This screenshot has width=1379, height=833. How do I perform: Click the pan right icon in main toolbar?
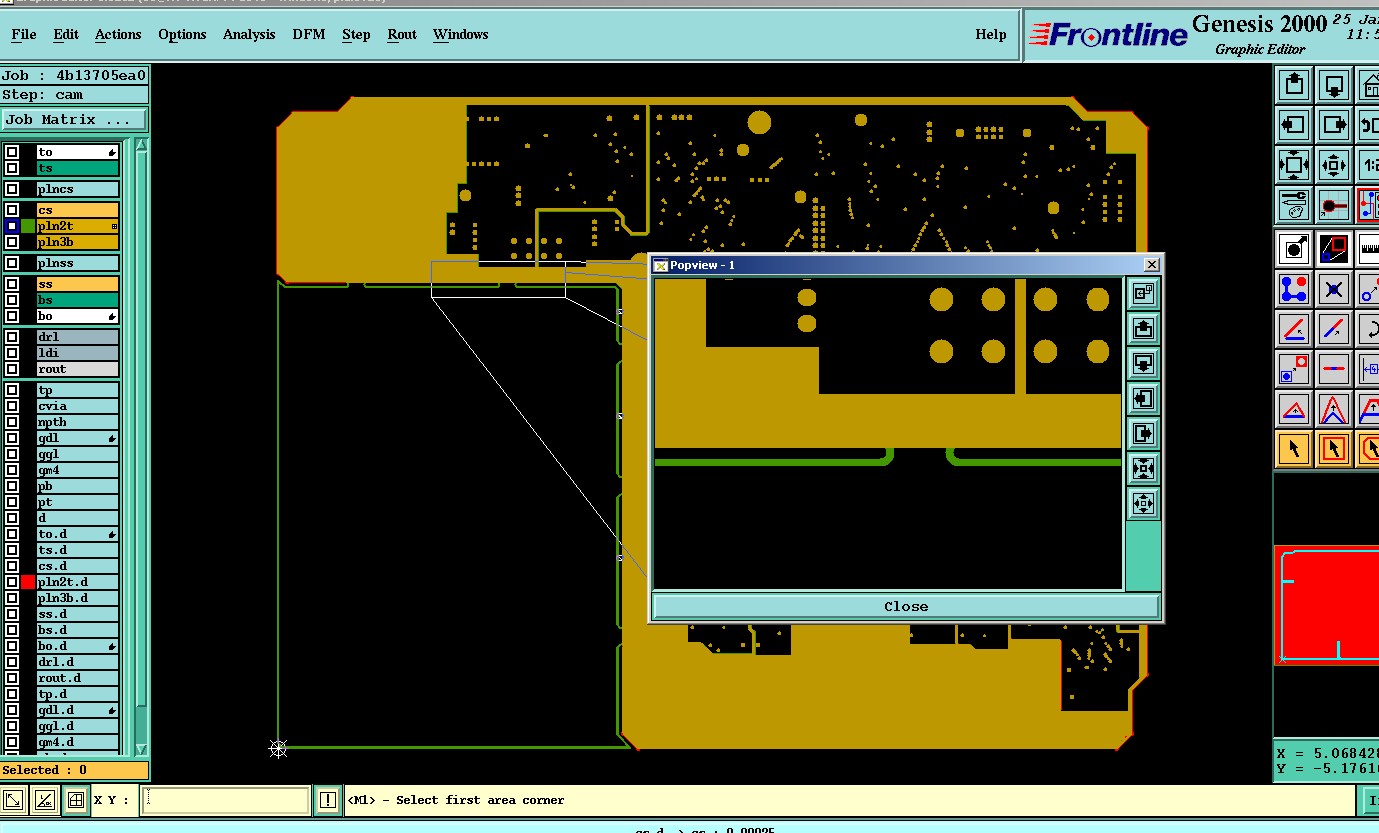tap(1333, 125)
